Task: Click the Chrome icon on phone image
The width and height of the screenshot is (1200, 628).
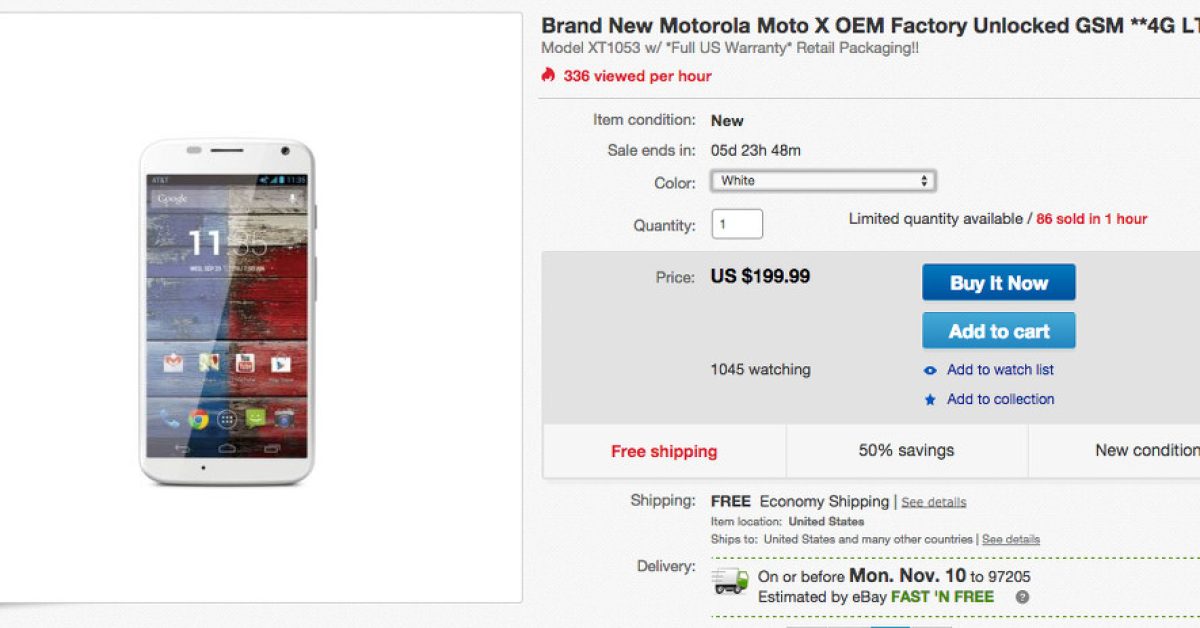Action: pyautogui.click(x=199, y=419)
